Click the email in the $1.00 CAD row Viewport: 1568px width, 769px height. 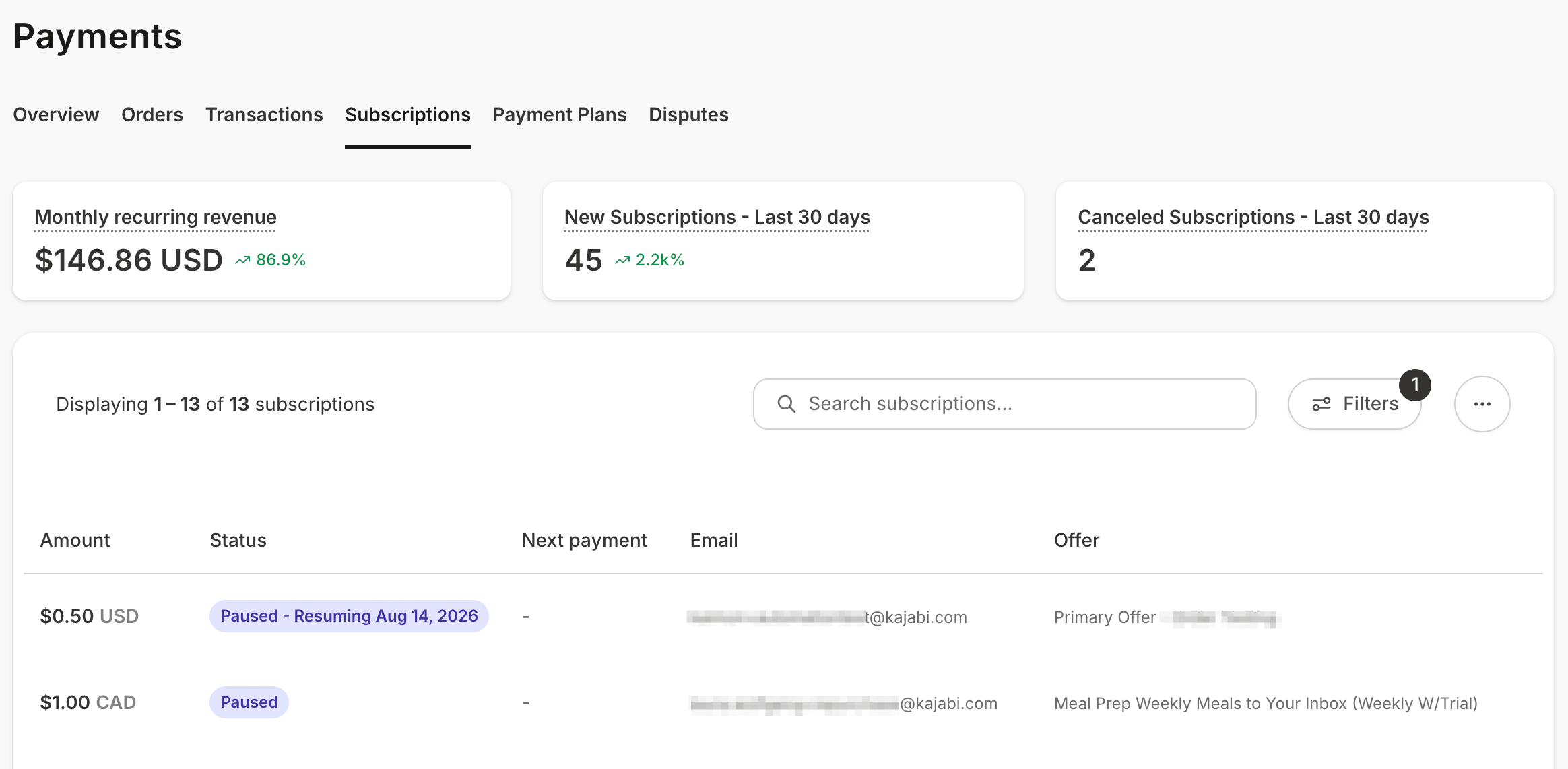click(x=844, y=704)
